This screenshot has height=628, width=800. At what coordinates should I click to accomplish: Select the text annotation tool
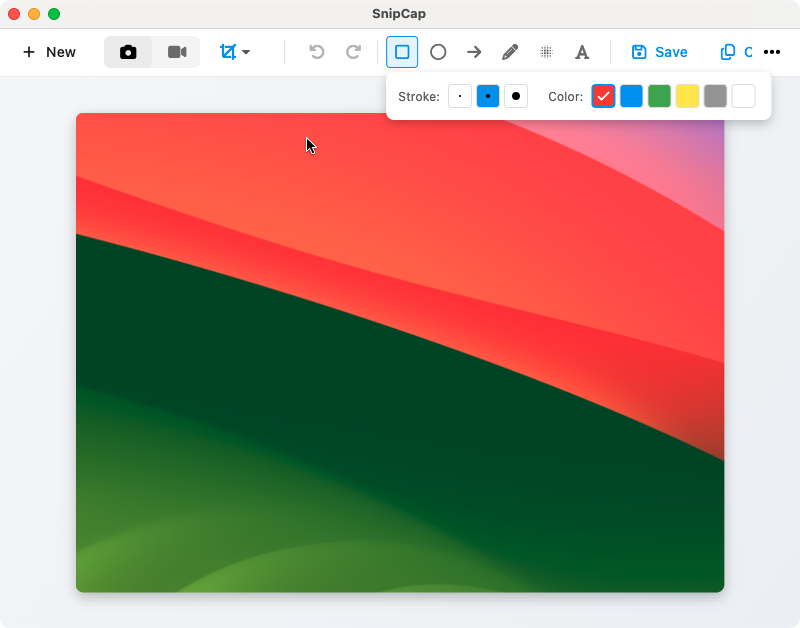tap(582, 52)
